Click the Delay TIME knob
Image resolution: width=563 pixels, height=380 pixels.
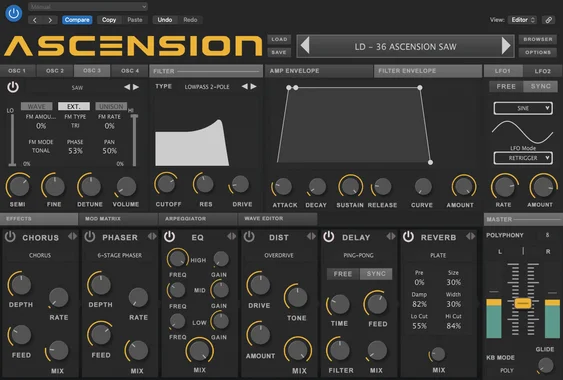339,305
